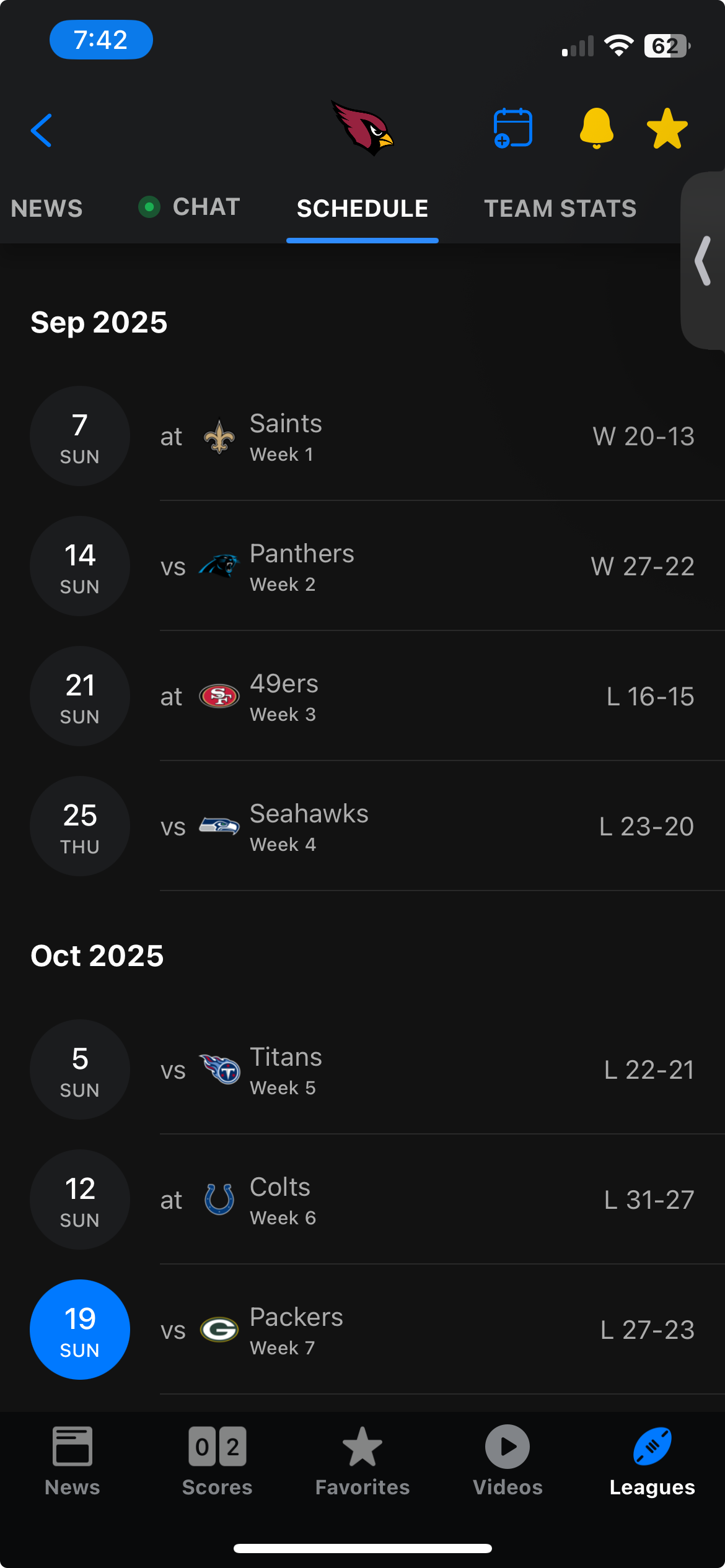725x1568 pixels.
Task: Open the Chat tab
Action: click(x=190, y=207)
